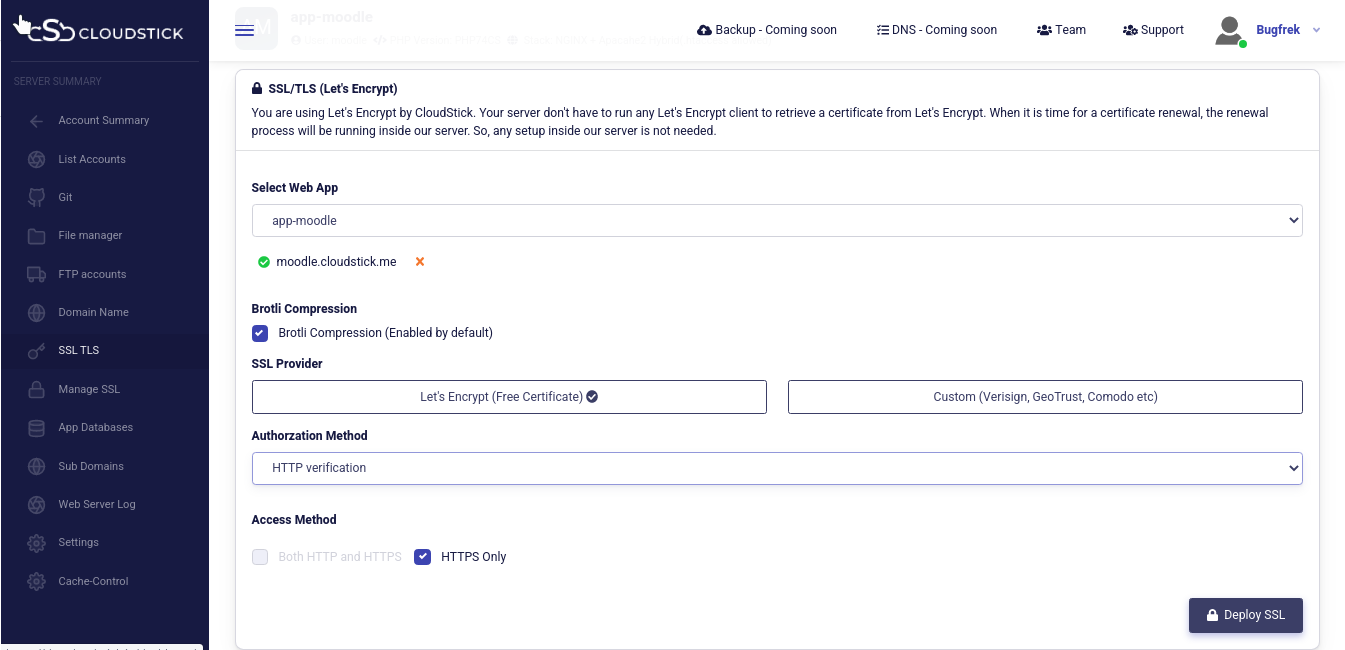Uncheck the HTTPS Only checkbox
The height and width of the screenshot is (650, 1345).
[x=423, y=557]
